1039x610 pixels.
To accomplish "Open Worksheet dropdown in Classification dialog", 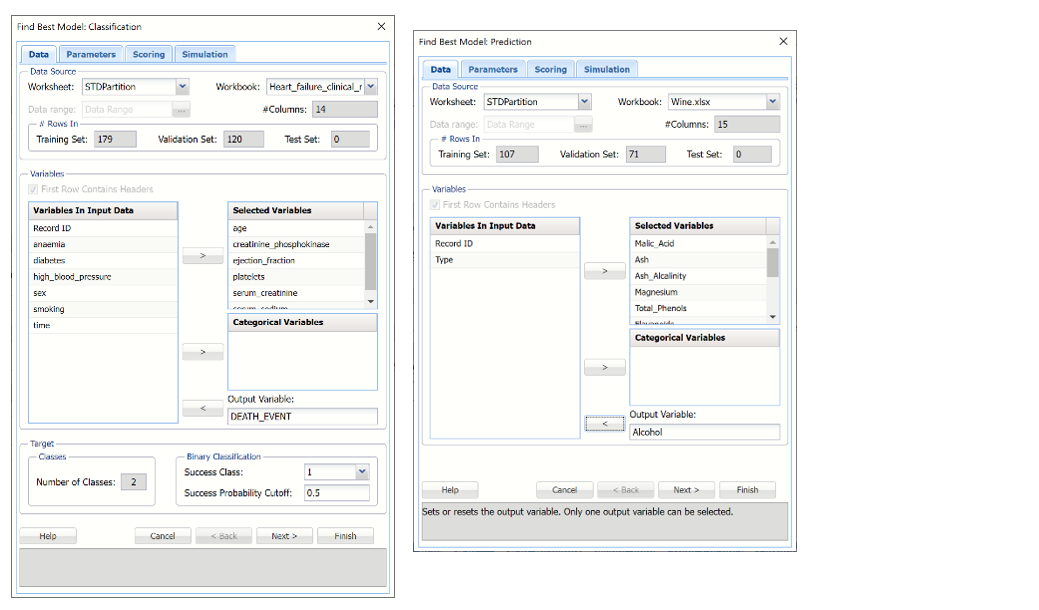I will coord(182,87).
